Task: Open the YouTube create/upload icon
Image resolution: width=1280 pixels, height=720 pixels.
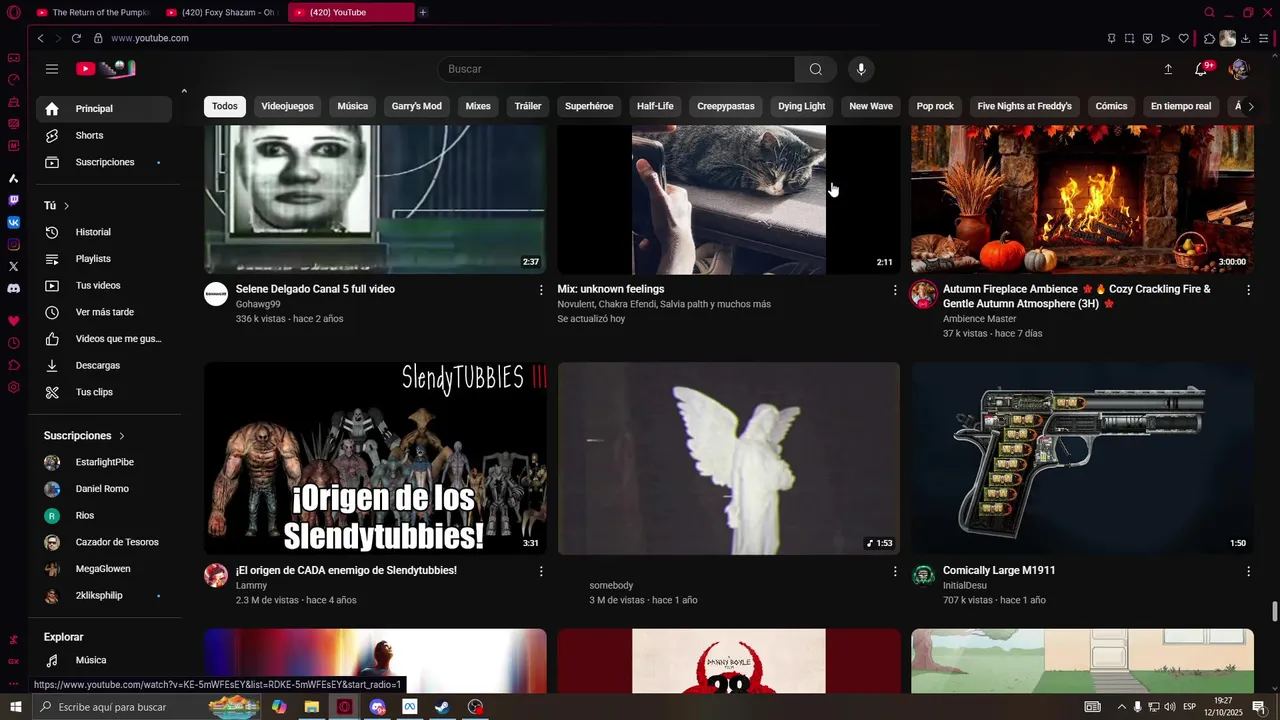Action: [x=1168, y=69]
